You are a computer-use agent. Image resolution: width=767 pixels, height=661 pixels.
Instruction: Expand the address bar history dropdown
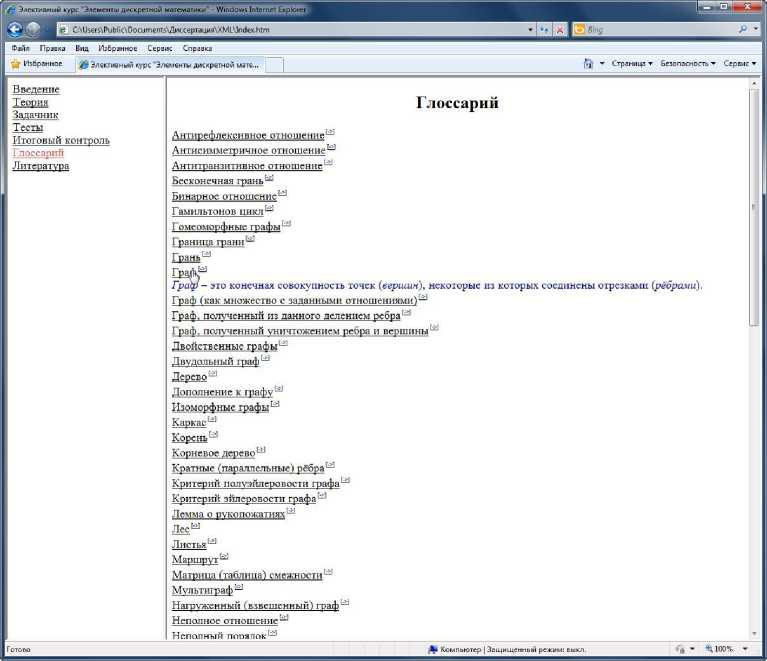click(x=530, y=30)
